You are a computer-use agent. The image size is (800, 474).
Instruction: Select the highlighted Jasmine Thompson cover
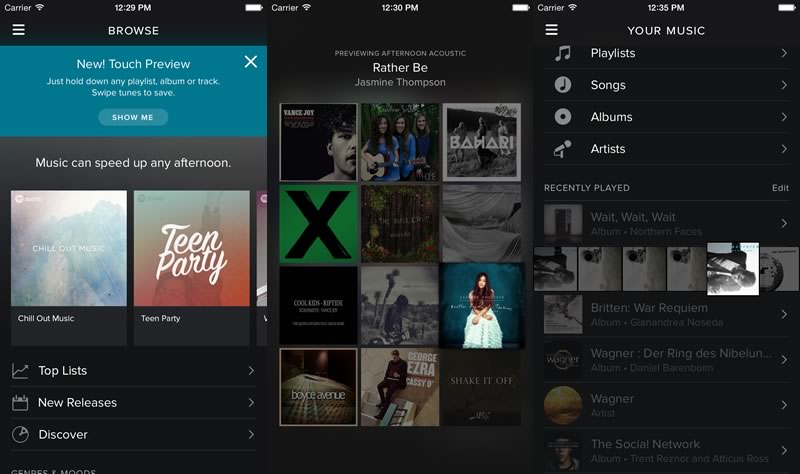[x=482, y=306]
